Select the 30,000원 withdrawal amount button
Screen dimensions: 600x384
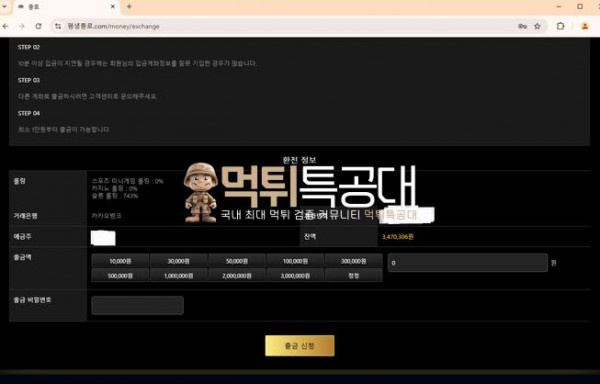(x=179, y=261)
